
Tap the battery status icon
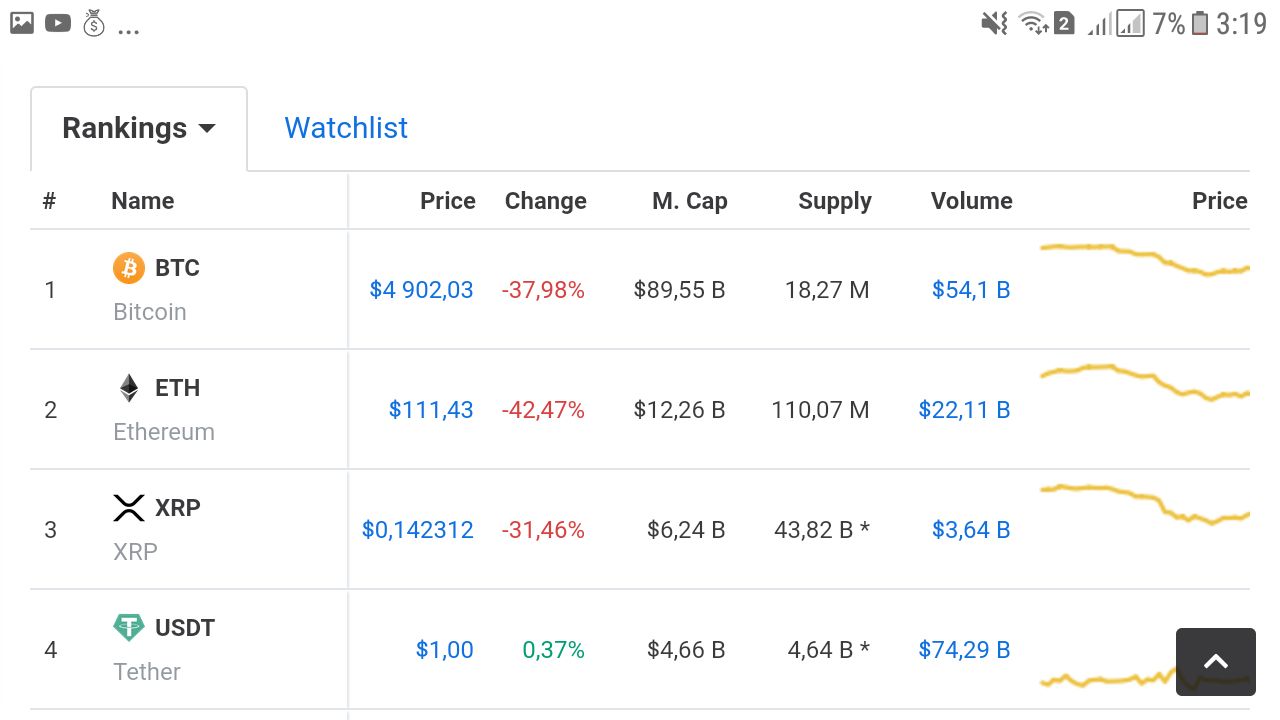tap(1200, 23)
